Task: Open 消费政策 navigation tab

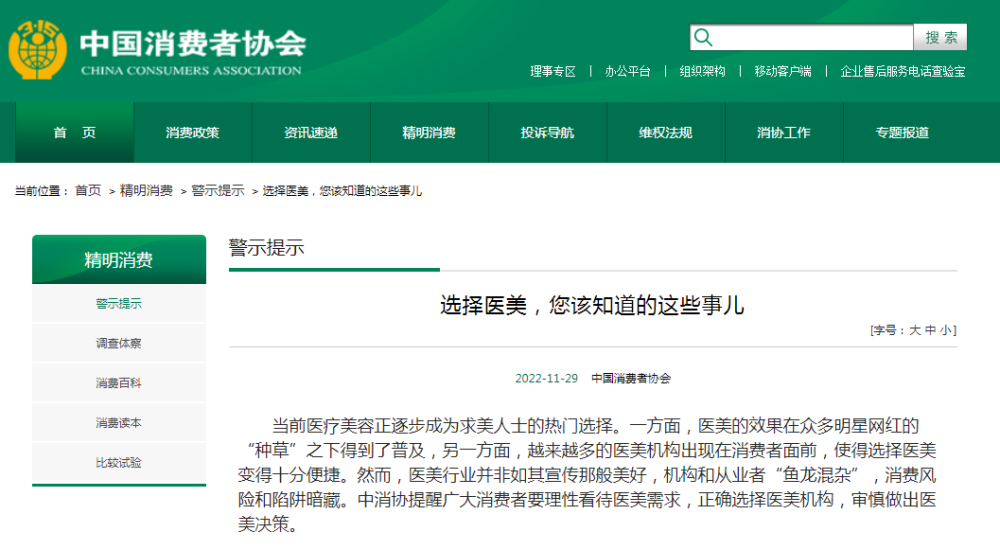Action: (193, 133)
